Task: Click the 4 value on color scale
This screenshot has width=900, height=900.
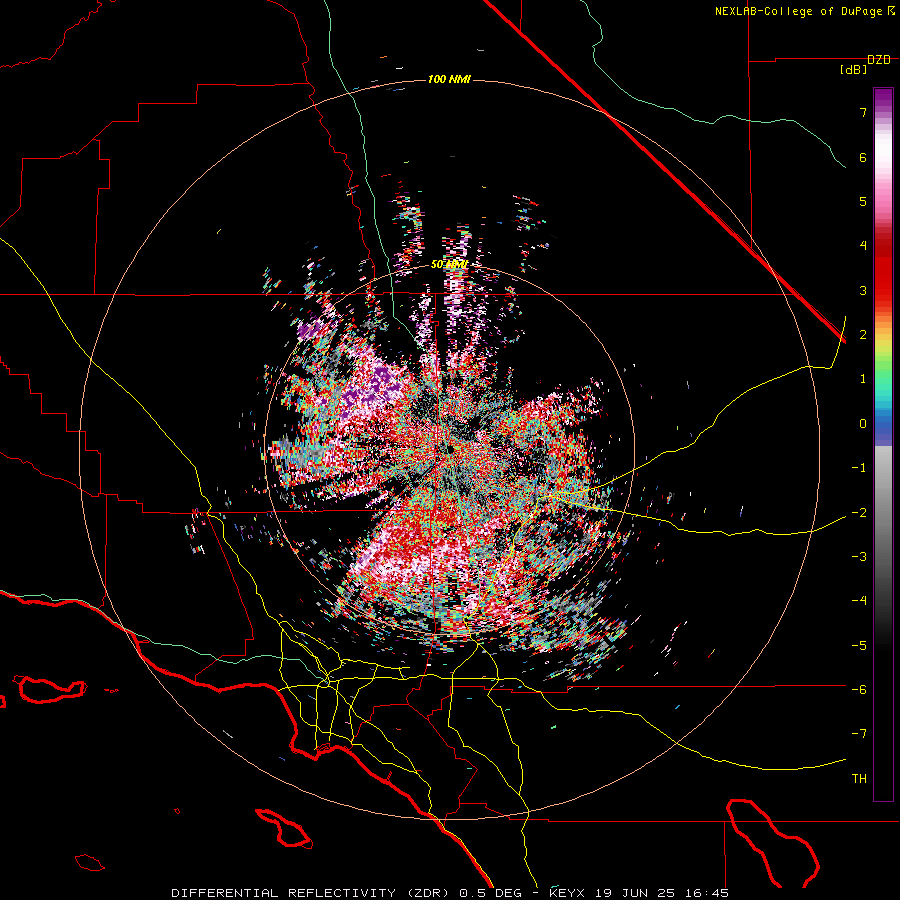Action: coord(863,246)
